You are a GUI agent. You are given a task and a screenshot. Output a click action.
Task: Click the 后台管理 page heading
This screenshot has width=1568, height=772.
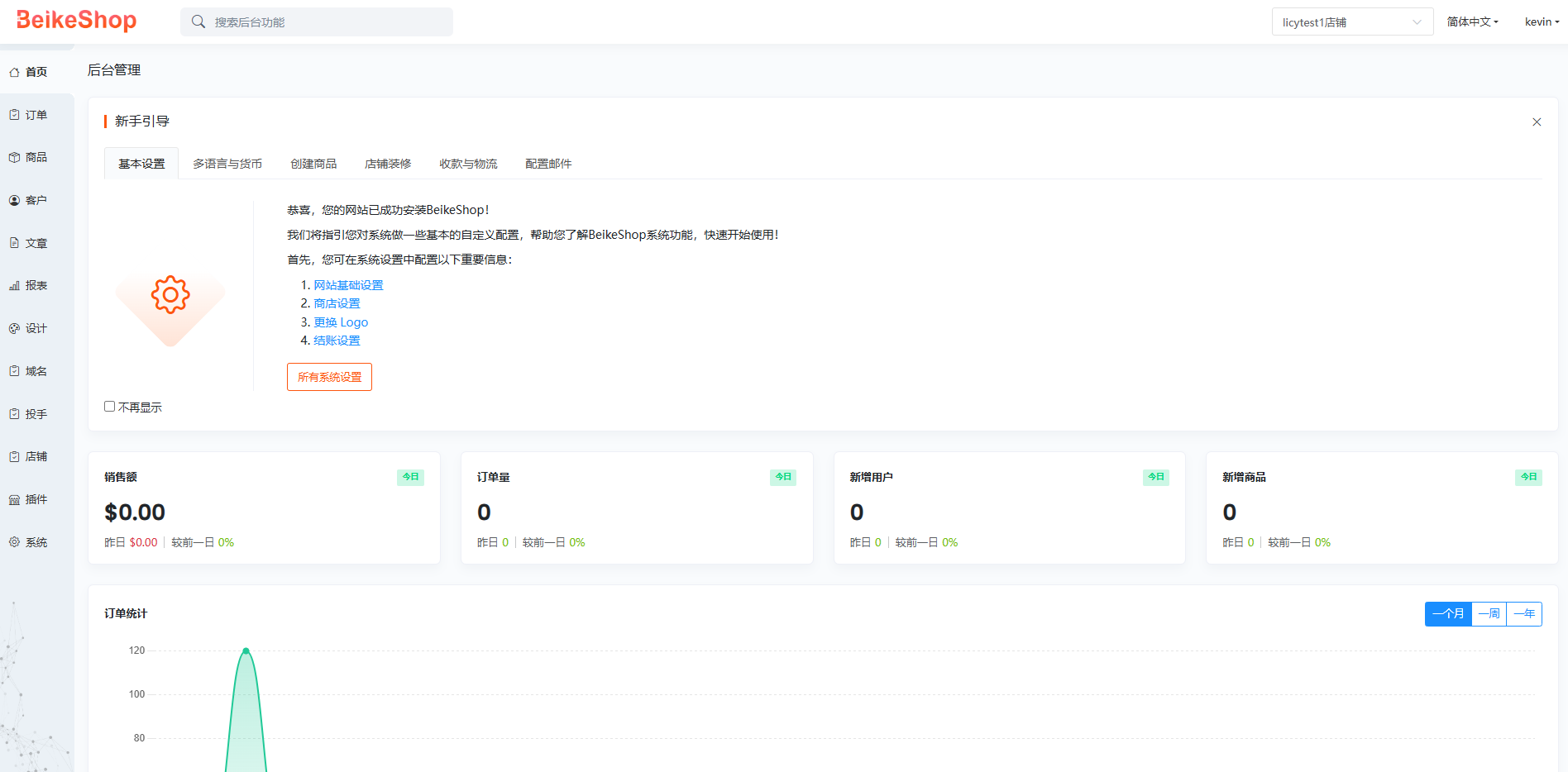pyautogui.click(x=114, y=70)
